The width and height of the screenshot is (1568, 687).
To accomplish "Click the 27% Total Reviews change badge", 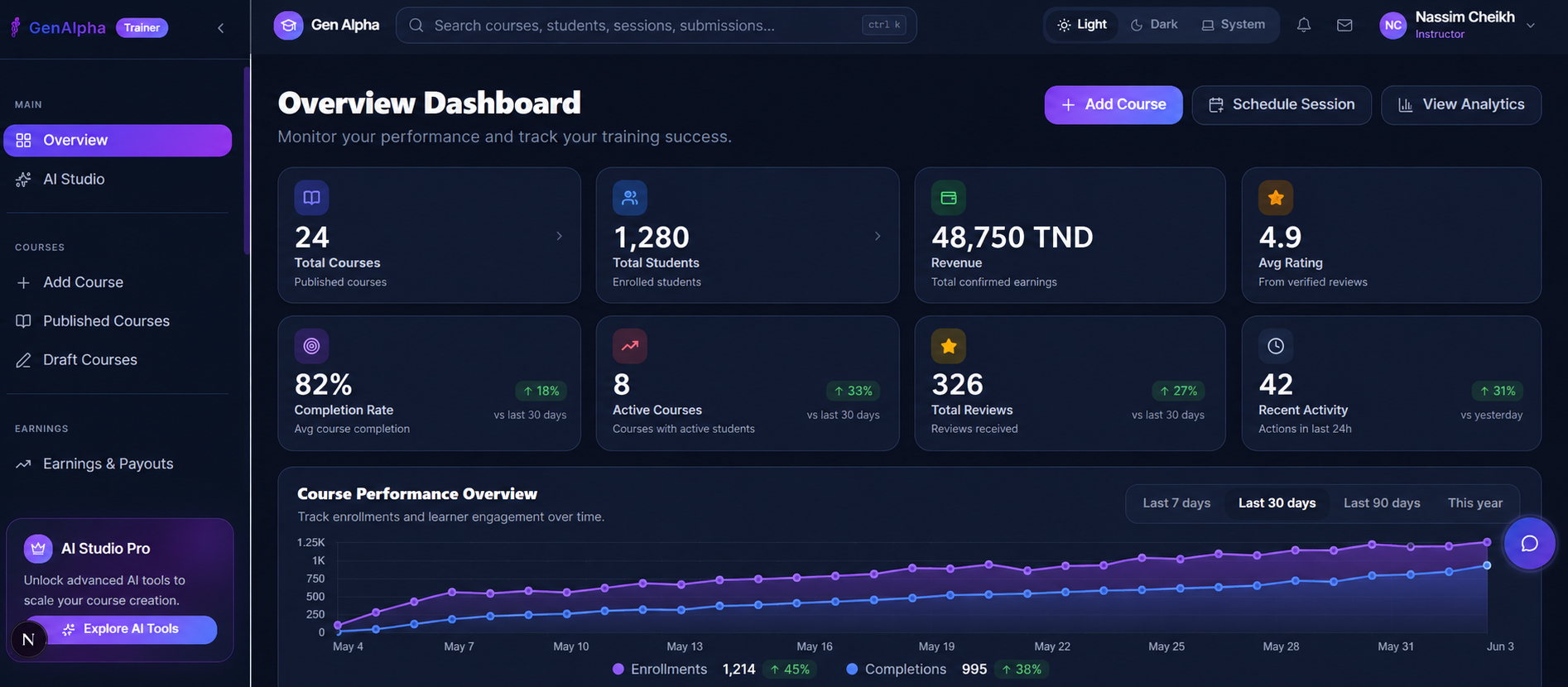I will pyautogui.click(x=1179, y=391).
